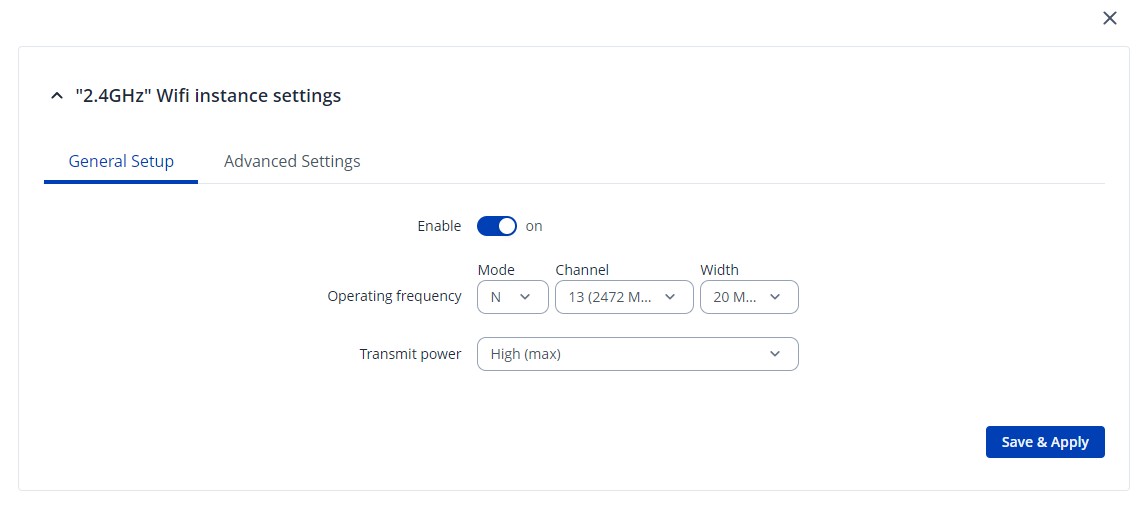This screenshot has height=511, width=1145.
Task: Click the Operating frequency label
Action: pyautogui.click(x=394, y=296)
